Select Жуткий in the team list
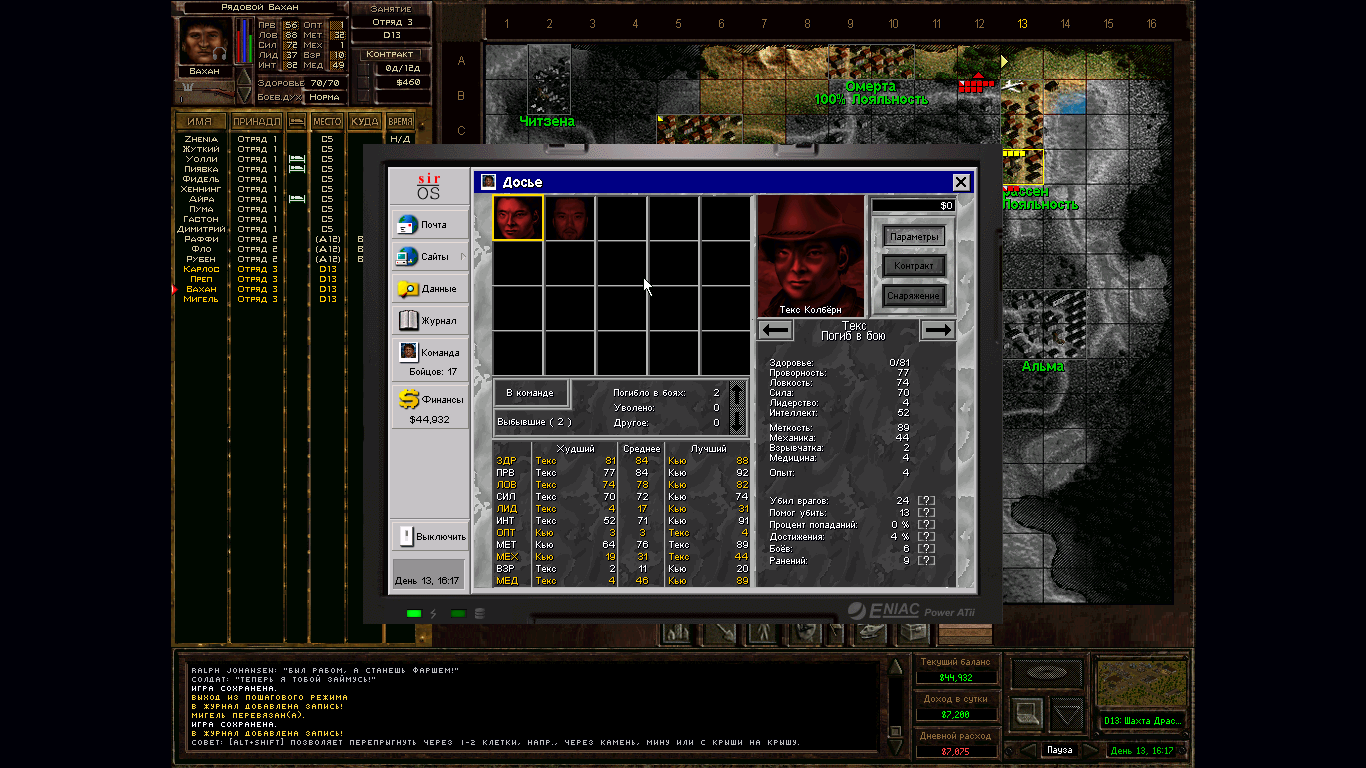Image resolution: width=1366 pixels, height=768 pixels. point(202,149)
